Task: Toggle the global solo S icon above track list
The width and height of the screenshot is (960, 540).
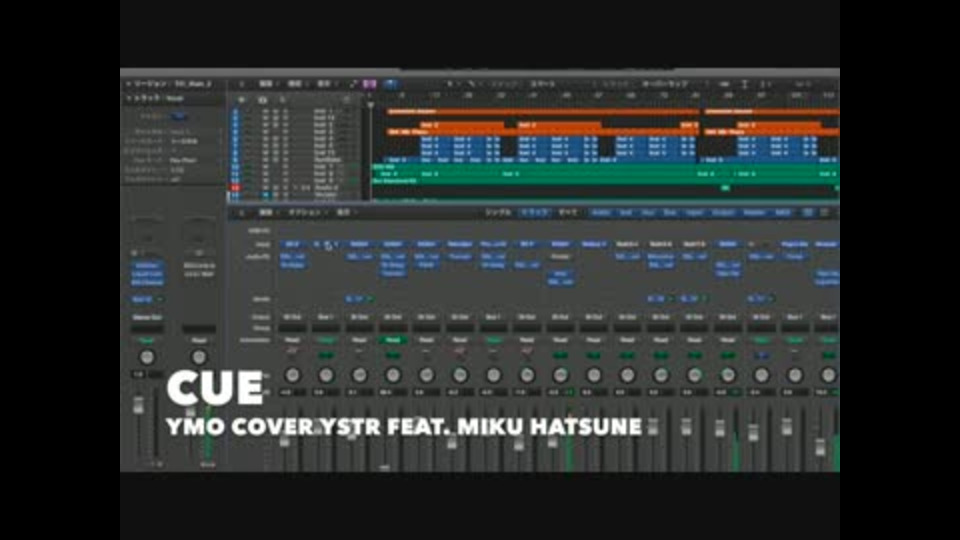Action: click(282, 99)
